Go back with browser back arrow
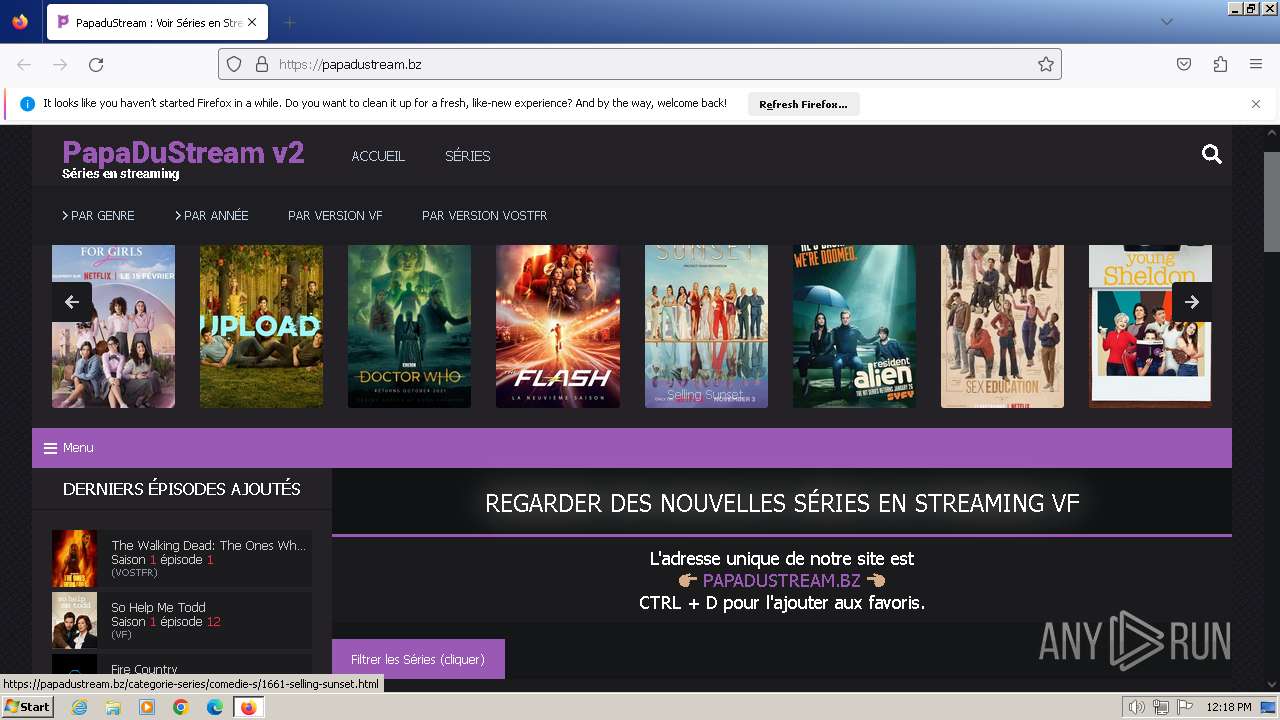This screenshot has height=720, width=1280. pos(24,64)
